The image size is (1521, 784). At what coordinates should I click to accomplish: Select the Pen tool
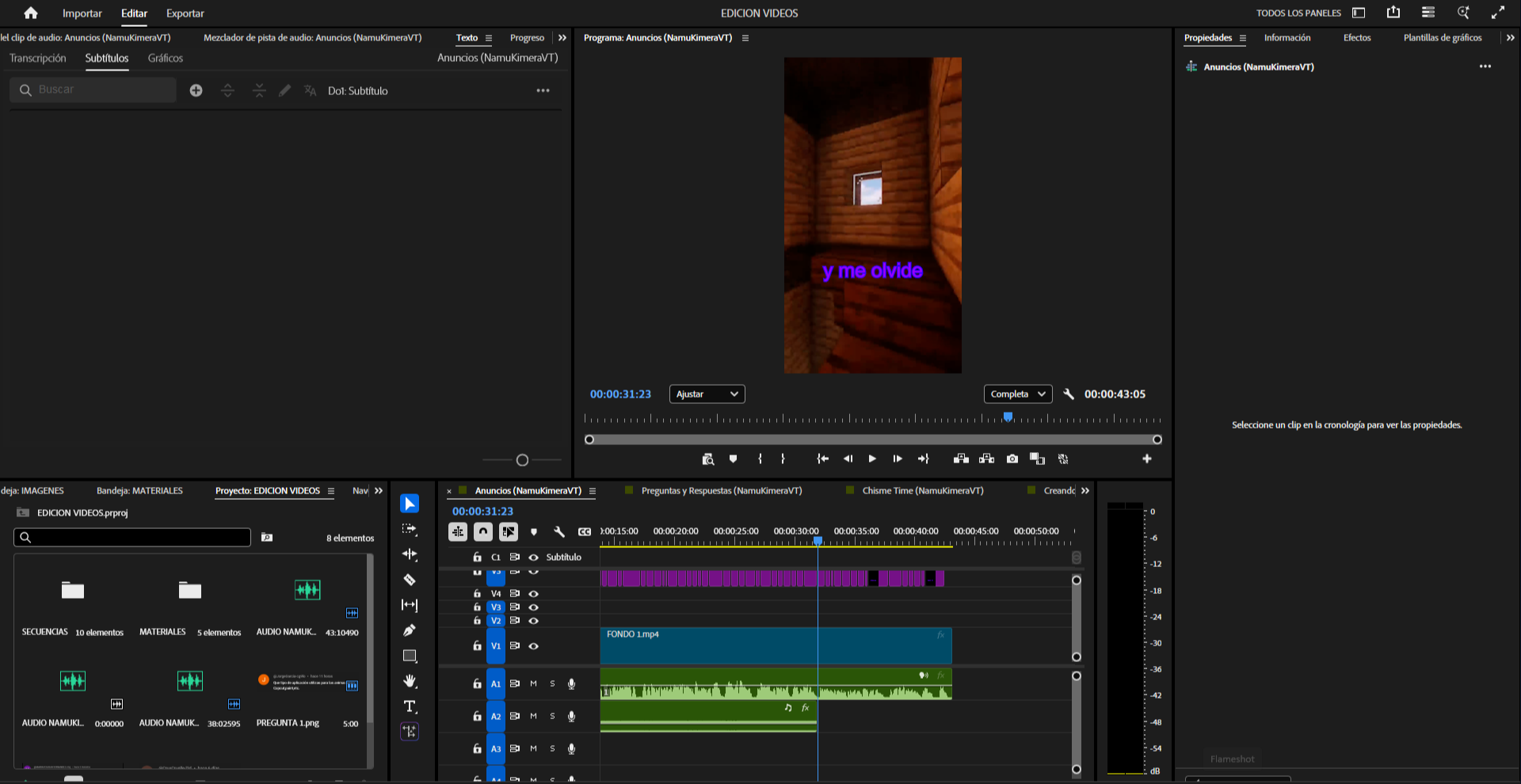pyautogui.click(x=410, y=630)
